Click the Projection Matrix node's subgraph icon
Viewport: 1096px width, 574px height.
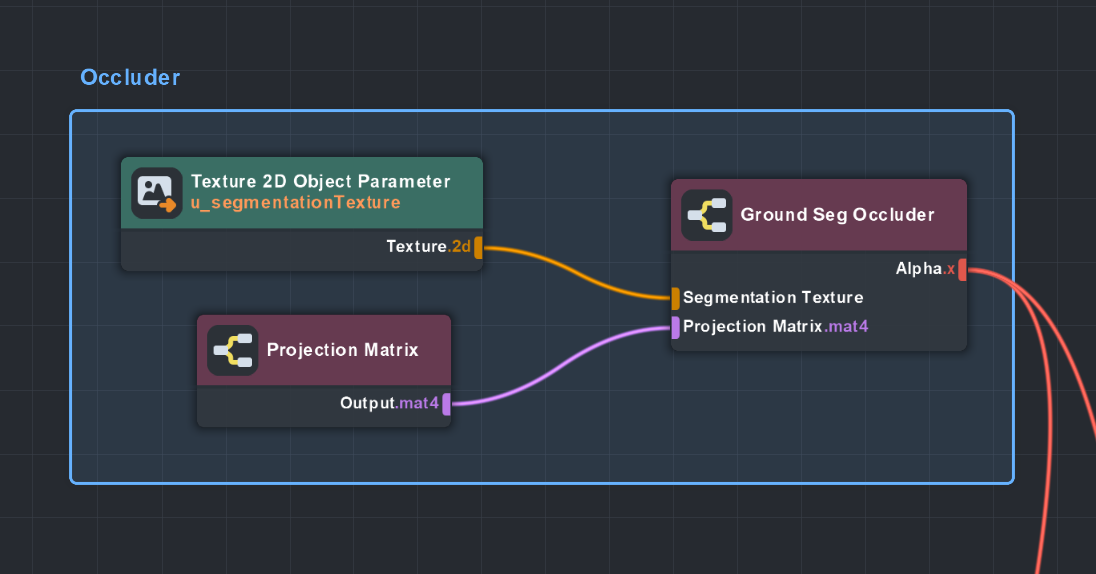click(233, 350)
